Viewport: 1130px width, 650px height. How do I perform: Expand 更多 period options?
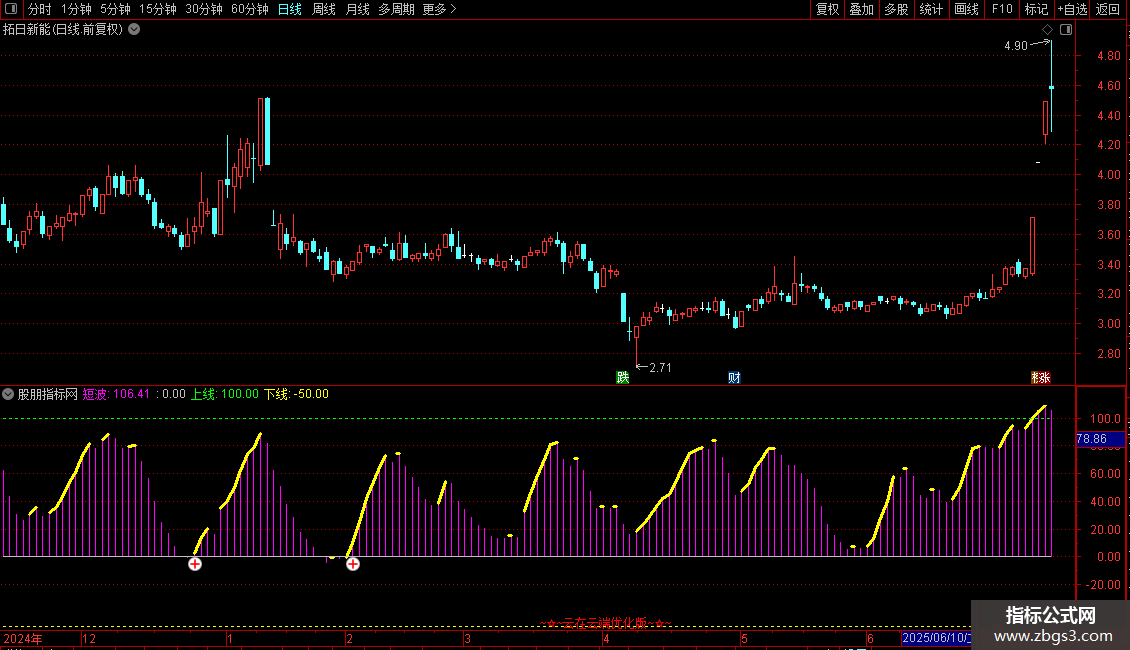pyautogui.click(x=440, y=9)
